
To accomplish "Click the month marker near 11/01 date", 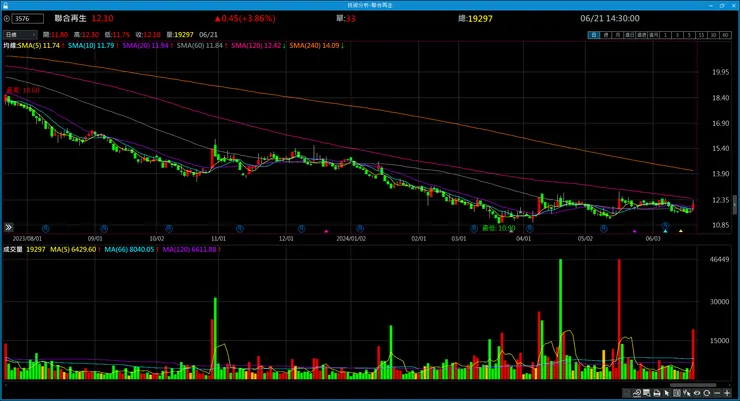I will coord(240,228).
